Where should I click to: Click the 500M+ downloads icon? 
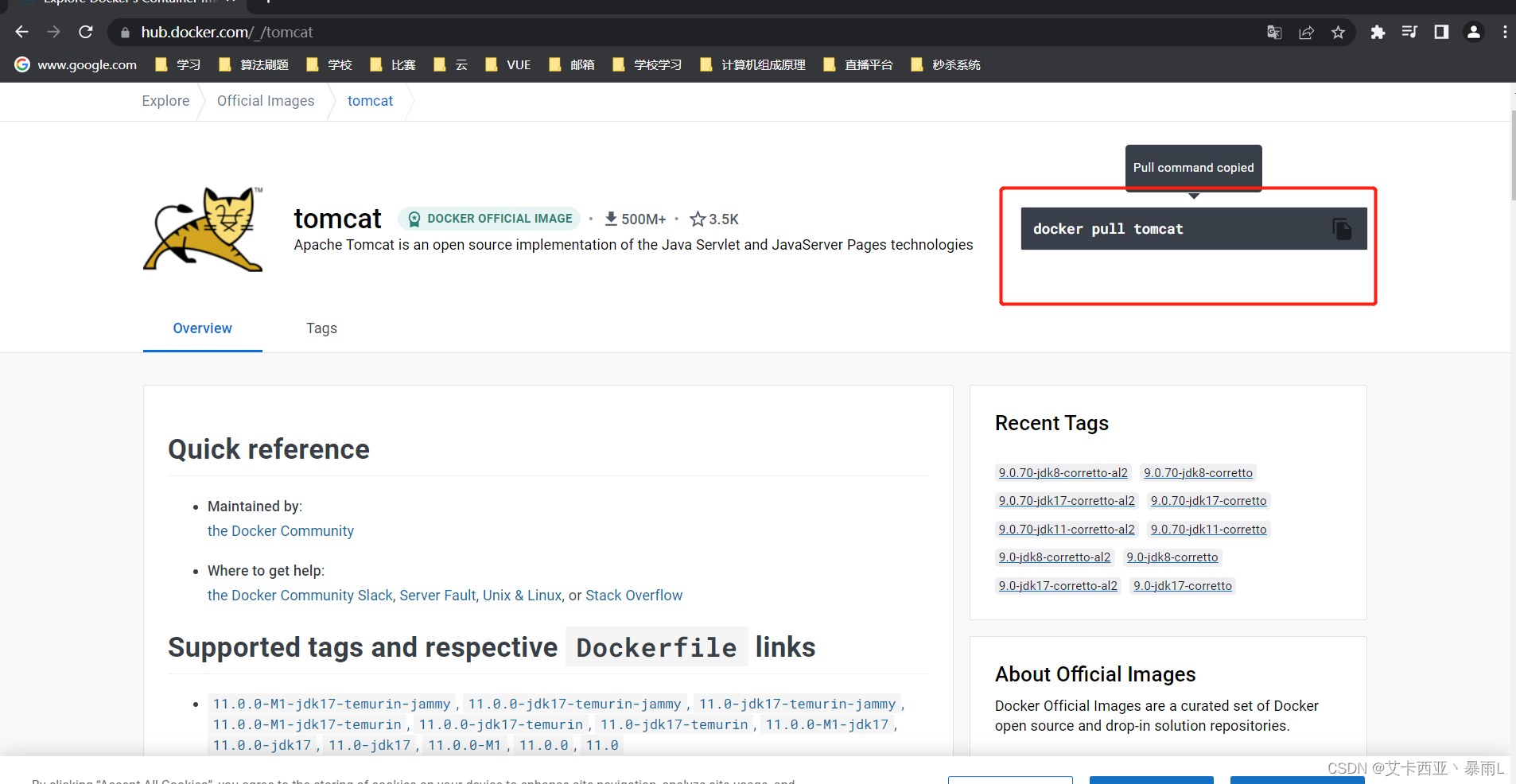tap(611, 219)
